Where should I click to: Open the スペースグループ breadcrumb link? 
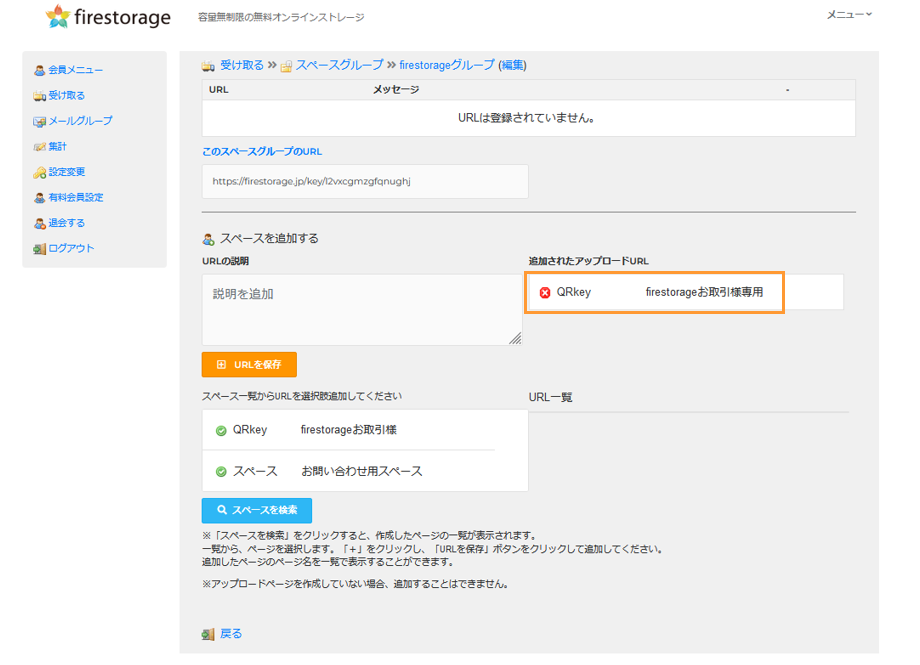point(339,65)
